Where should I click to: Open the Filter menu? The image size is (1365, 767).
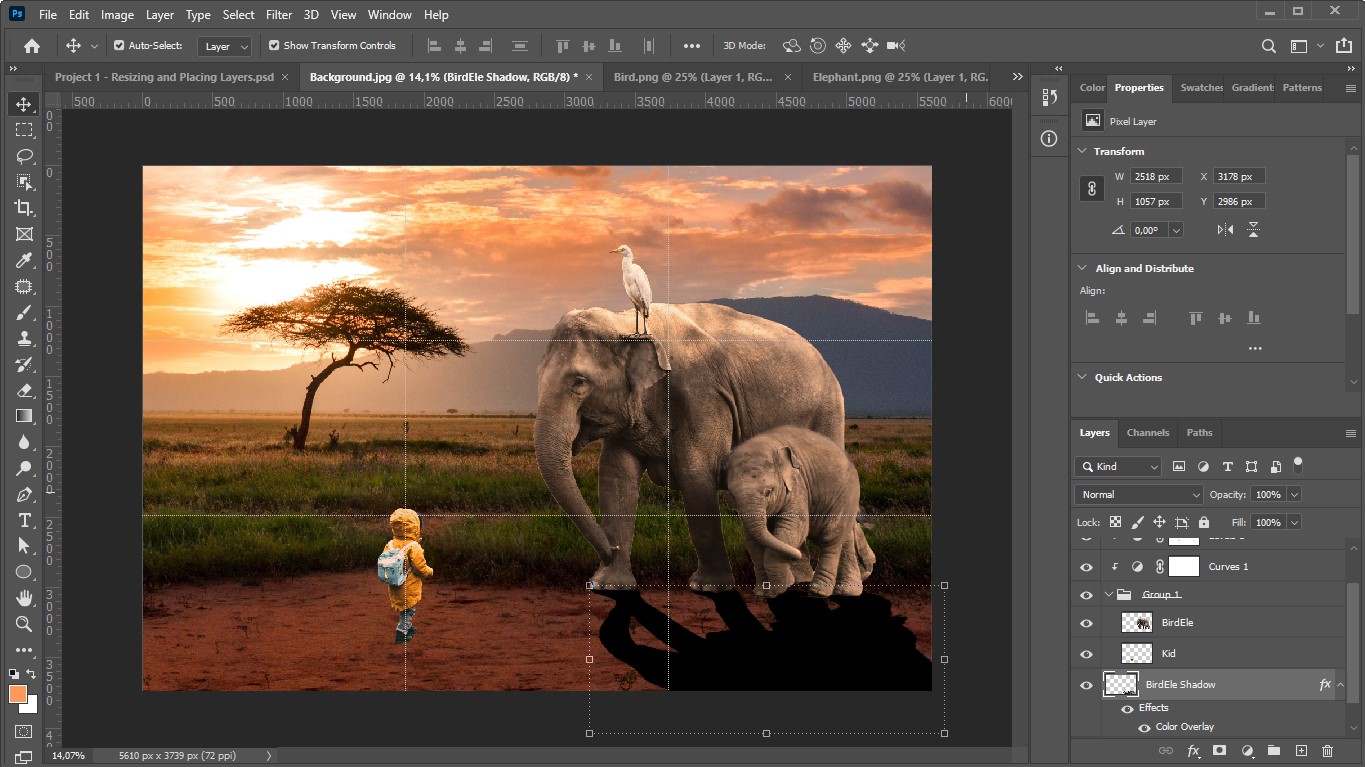pos(279,15)
